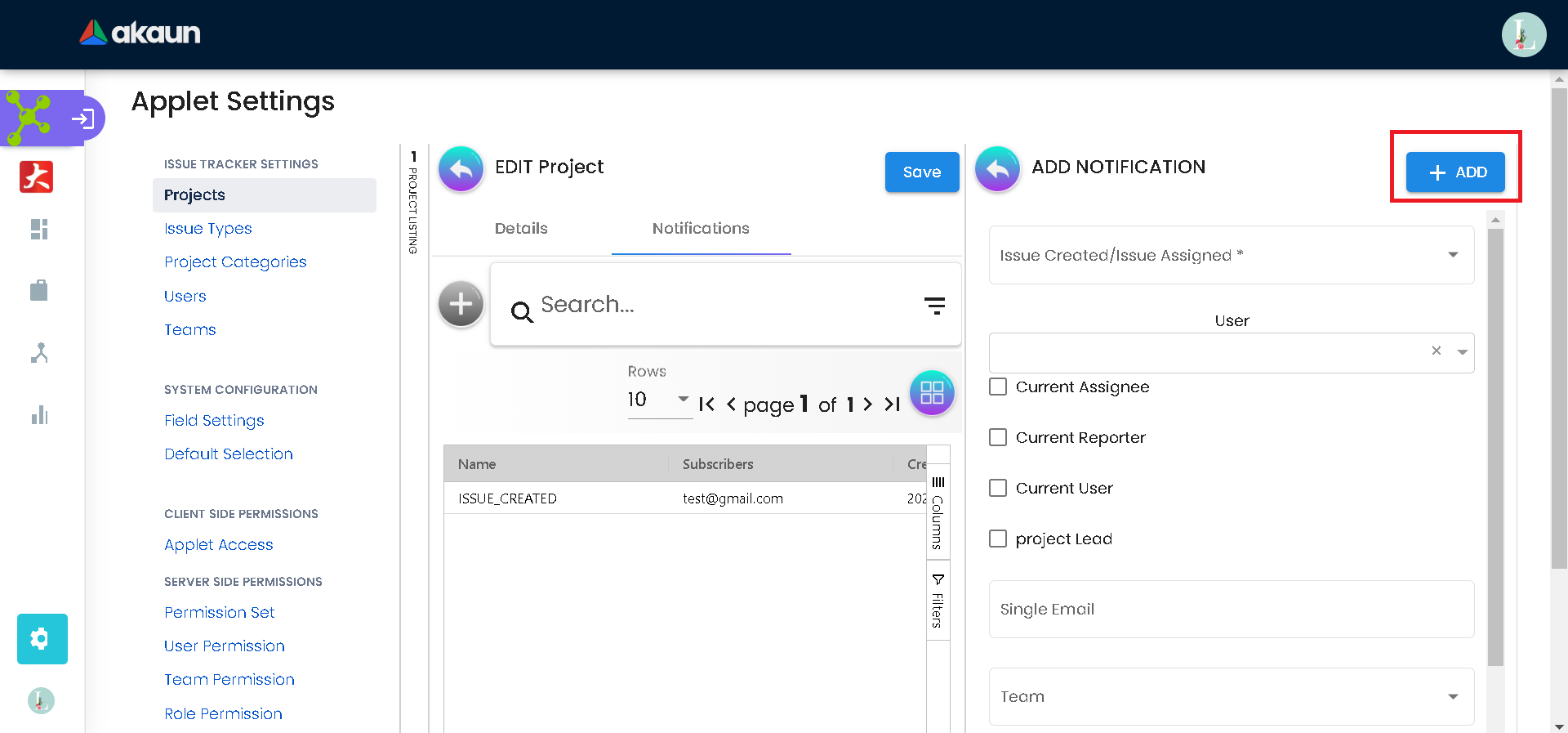
Task: Open the clipboard icon in sidebar
Action: tap(39, 290)
